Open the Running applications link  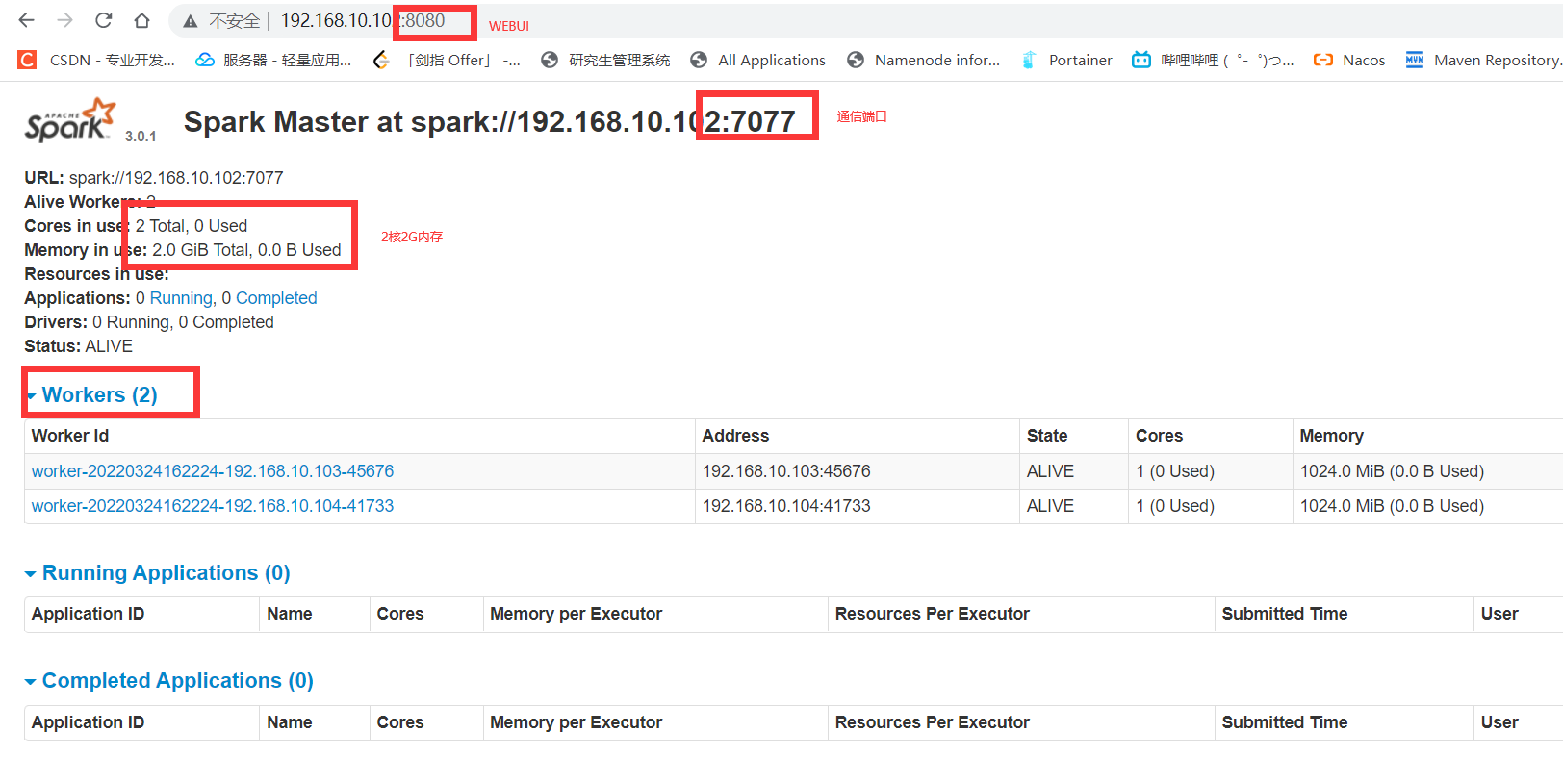181,298
